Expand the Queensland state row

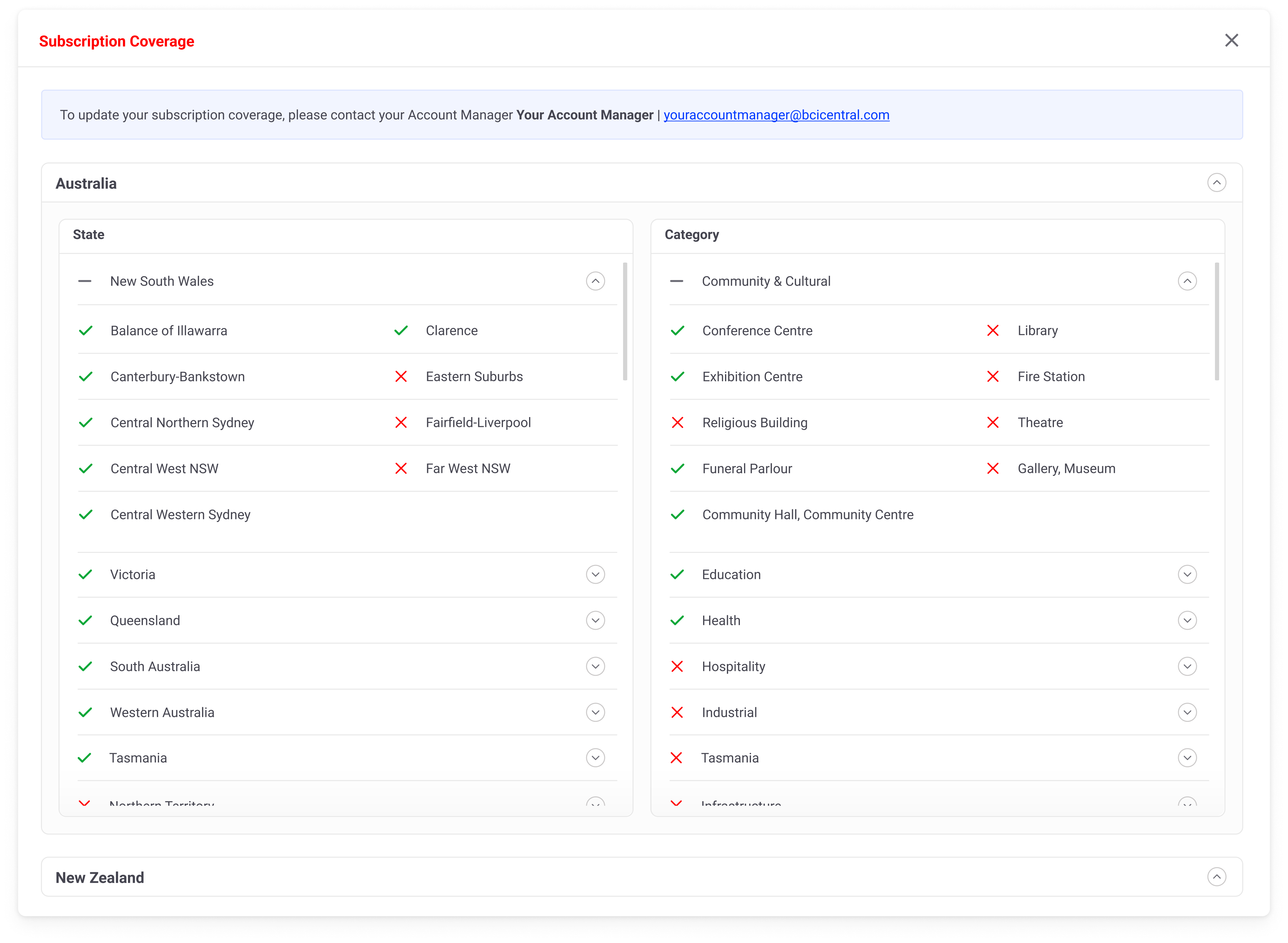point(595,621)
